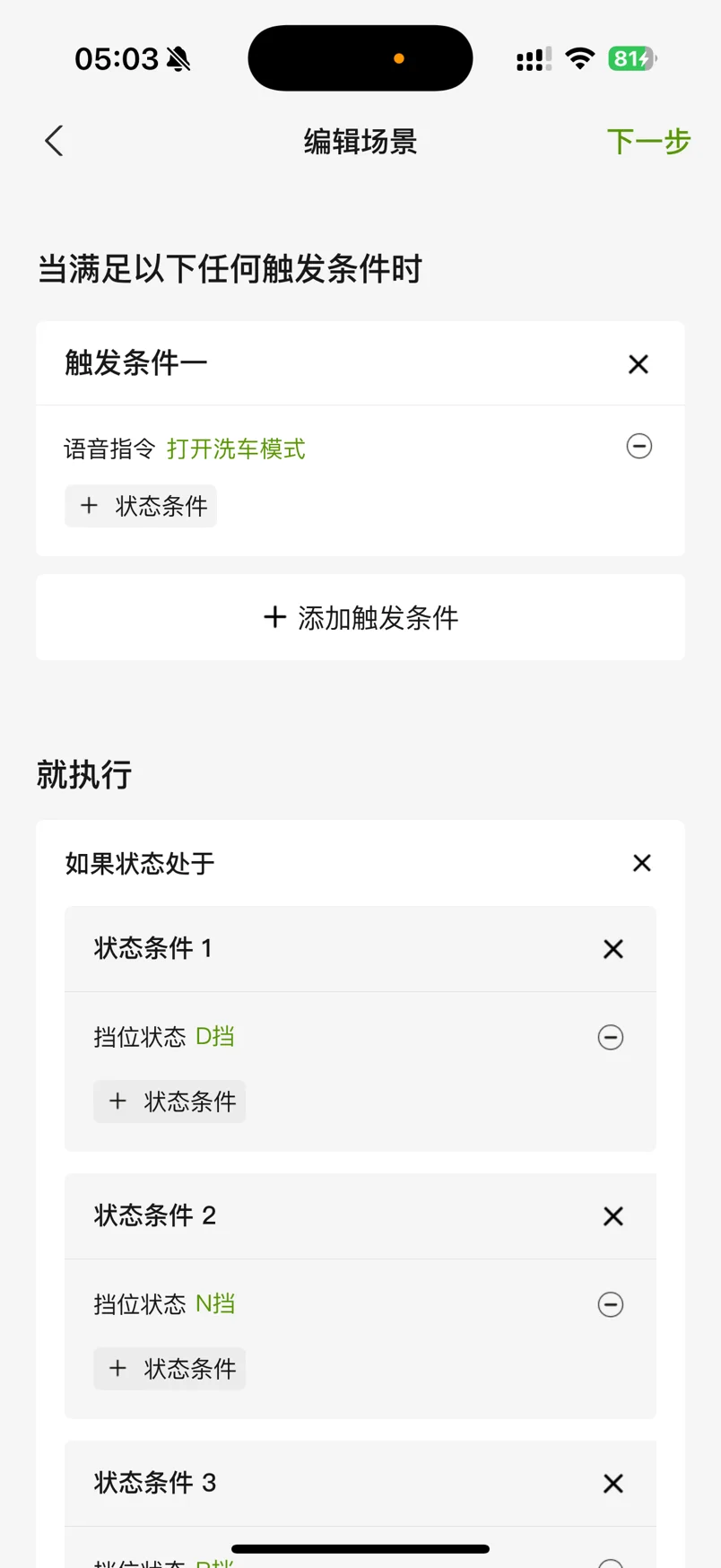Screen dimensions: 721x1568
Task: Change gear state value N挡
Action: click(215, 1304)
